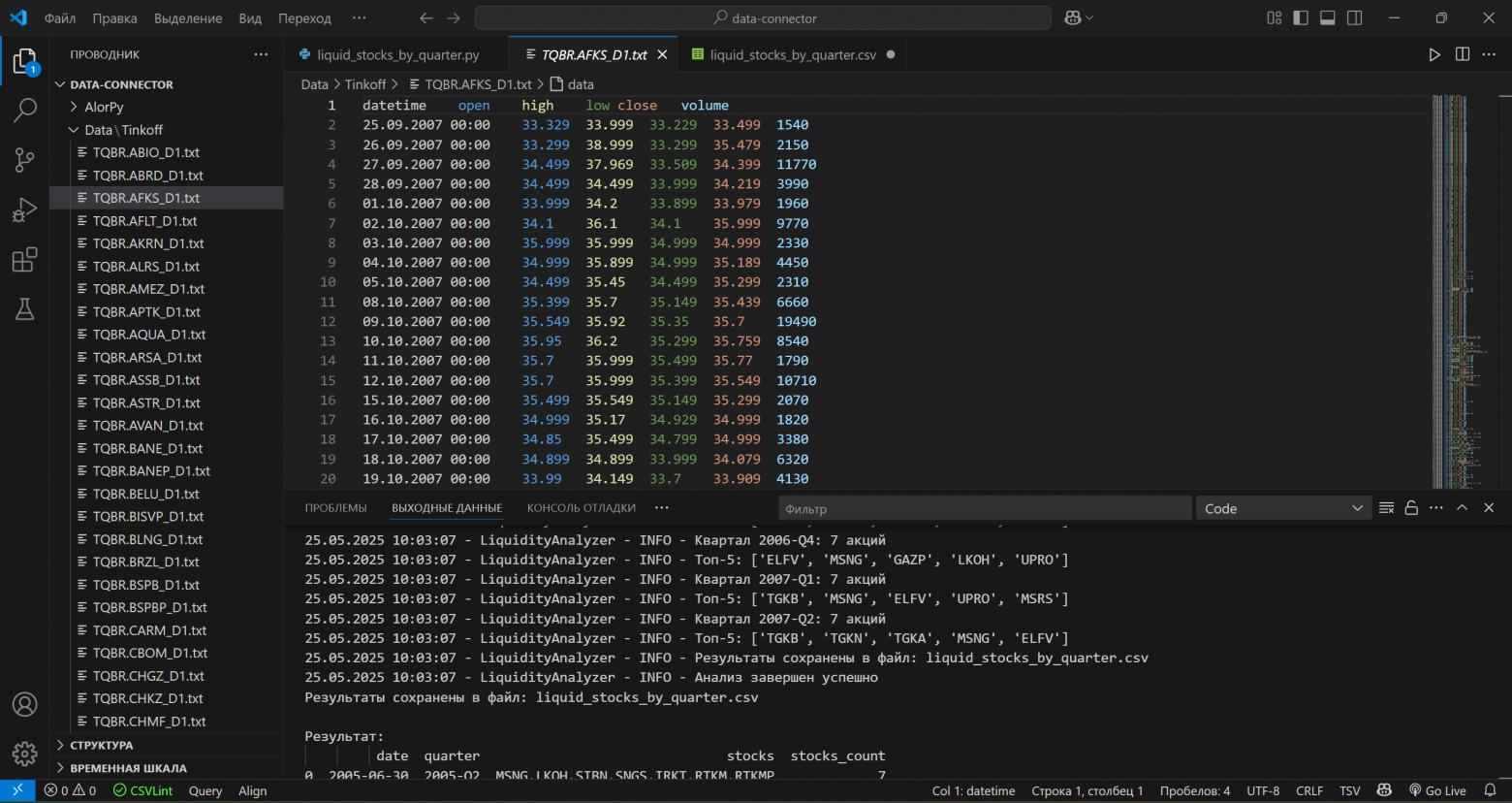1512x803 pixels.
Task: Click the output Фильтр input field
Action: (x=984, y=508)
